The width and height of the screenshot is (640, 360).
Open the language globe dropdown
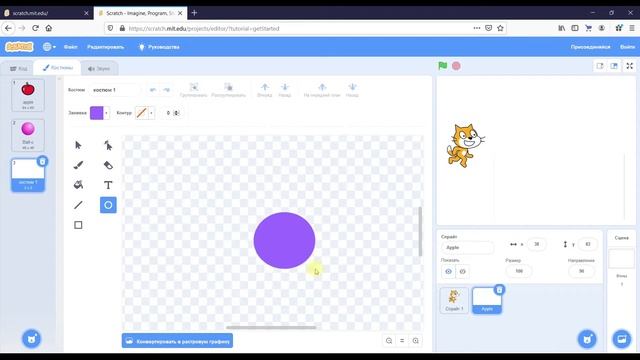click(x=49, y=47)
